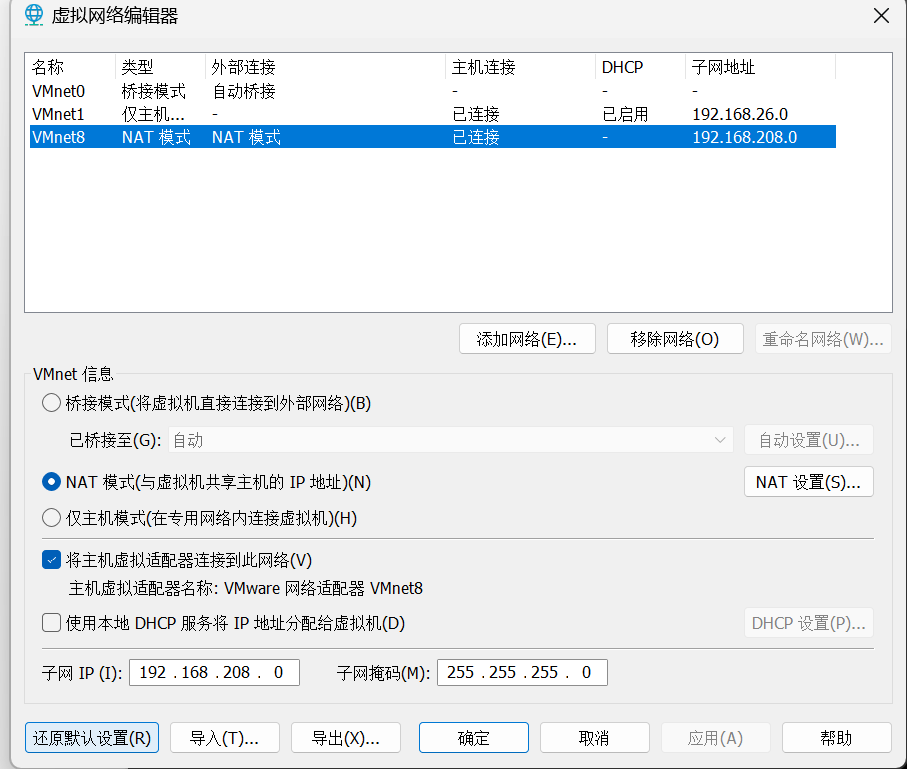
Task: Uncheck 将主机虚拟适配器连接到此网络 checkbox
Action: coord(51,560)
